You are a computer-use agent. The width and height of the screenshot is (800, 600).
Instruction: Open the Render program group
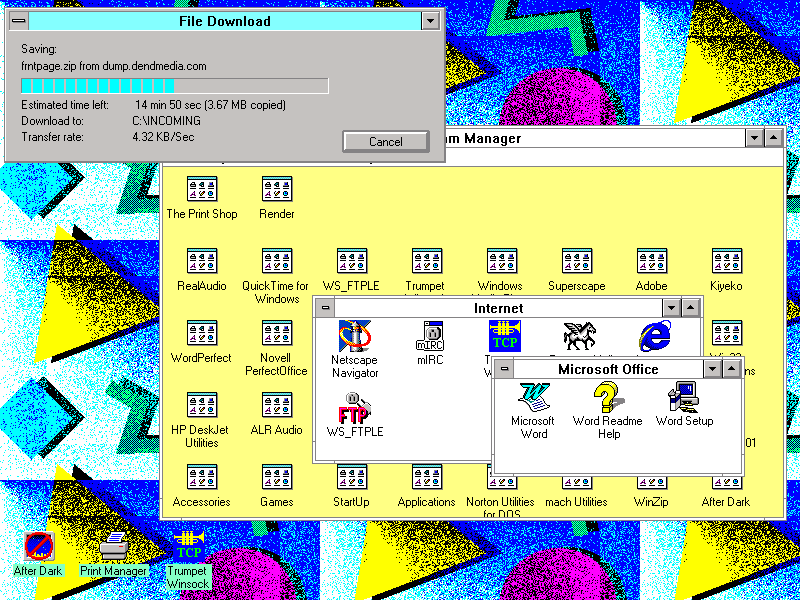pyautogui.click(x=277, y=189)
